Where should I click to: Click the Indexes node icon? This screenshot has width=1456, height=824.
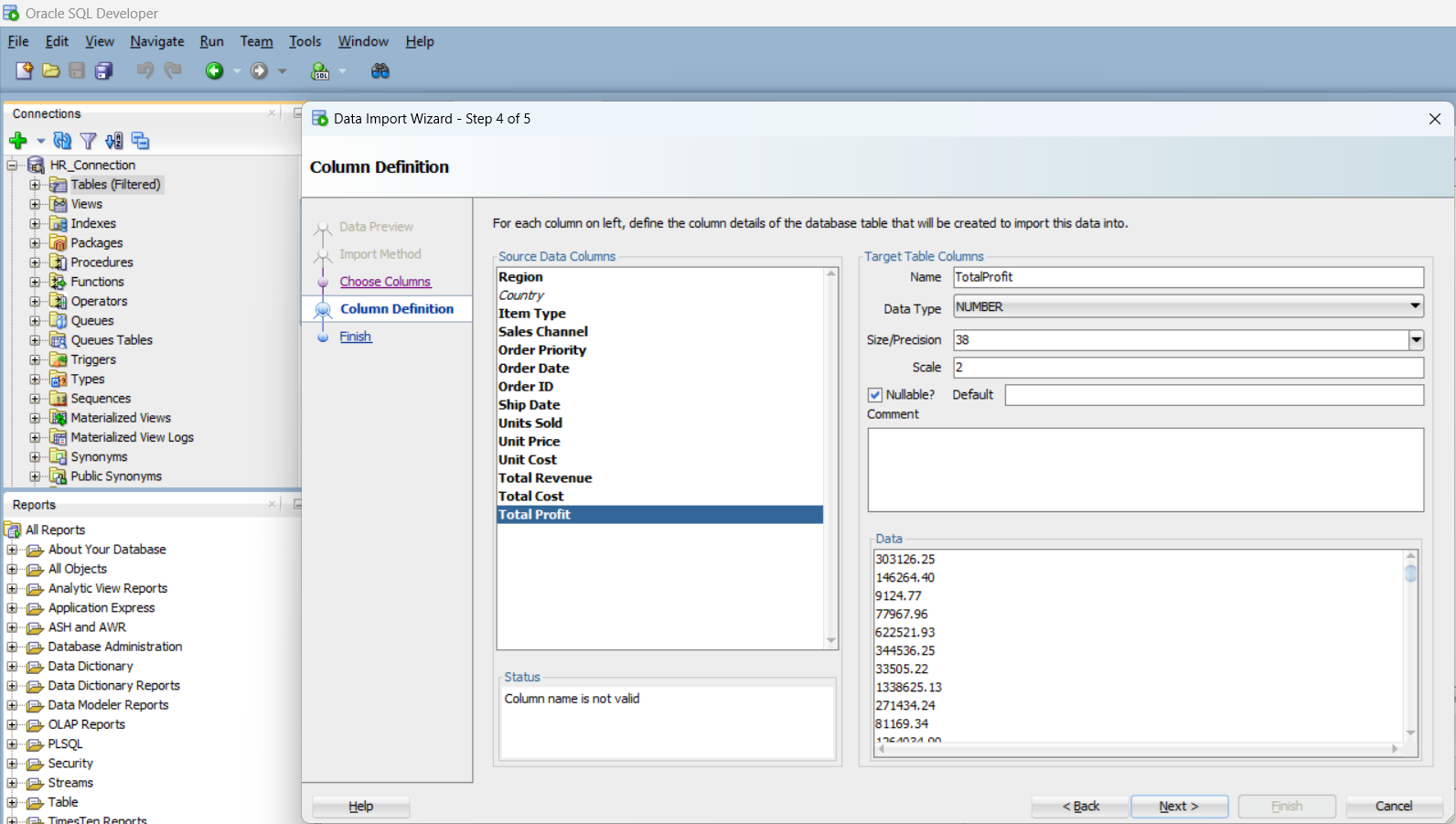(59, 223)
